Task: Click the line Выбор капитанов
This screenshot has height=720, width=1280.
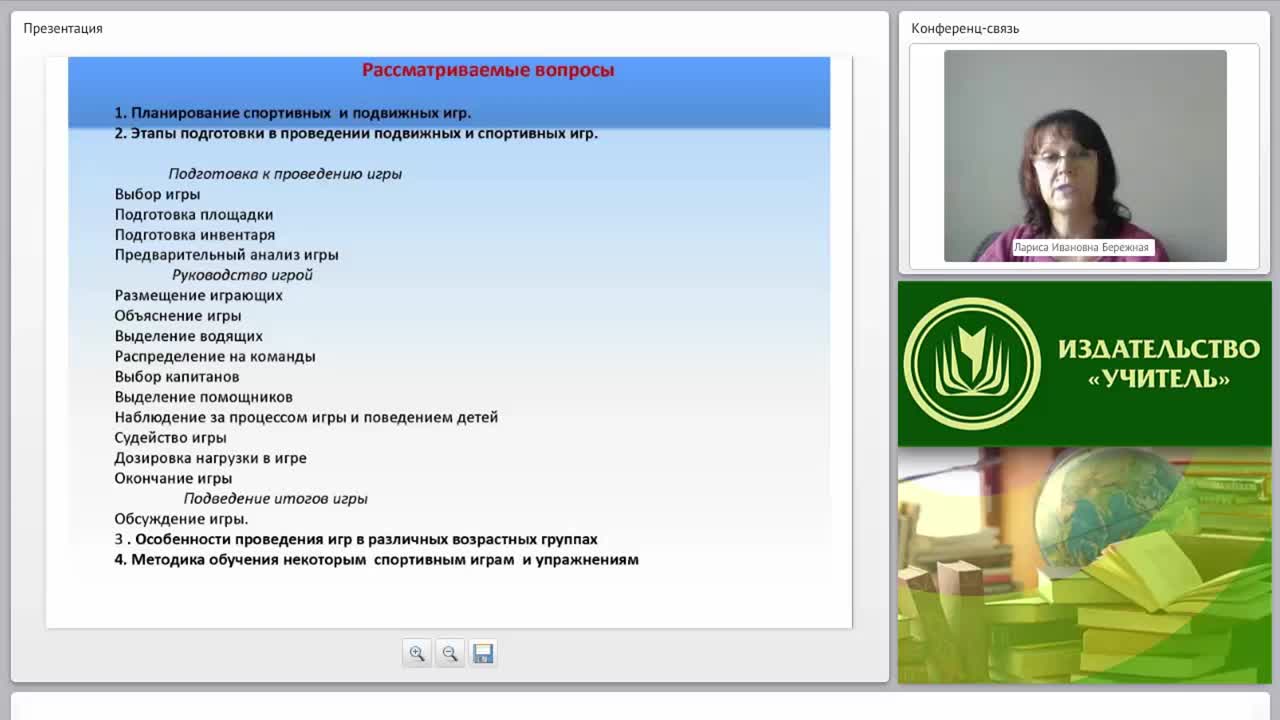Action: click(x=177, y=377)
